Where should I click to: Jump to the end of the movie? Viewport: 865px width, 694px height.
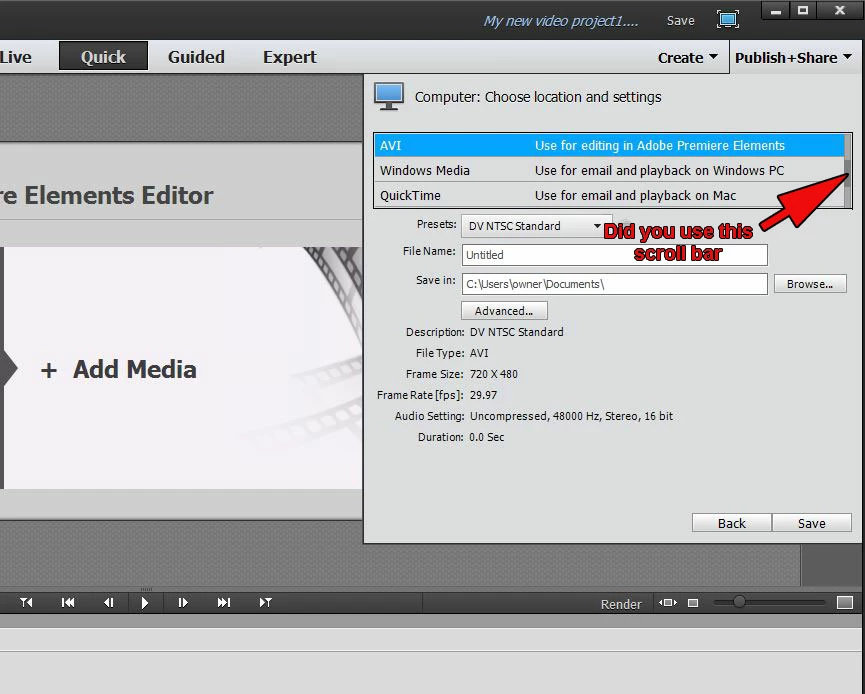[223, 602]
